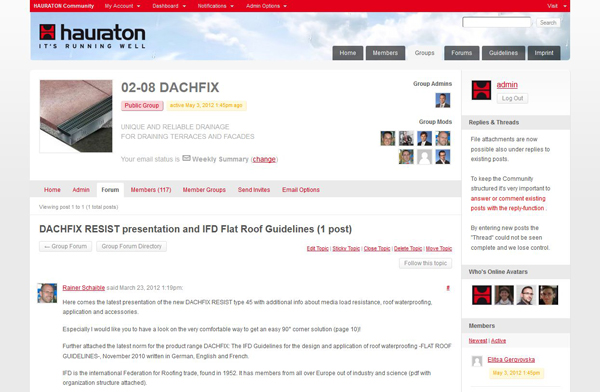Screen dimensions: 600x392
Task: Click the hauraton logo in the header
Action: pos(92,36)
